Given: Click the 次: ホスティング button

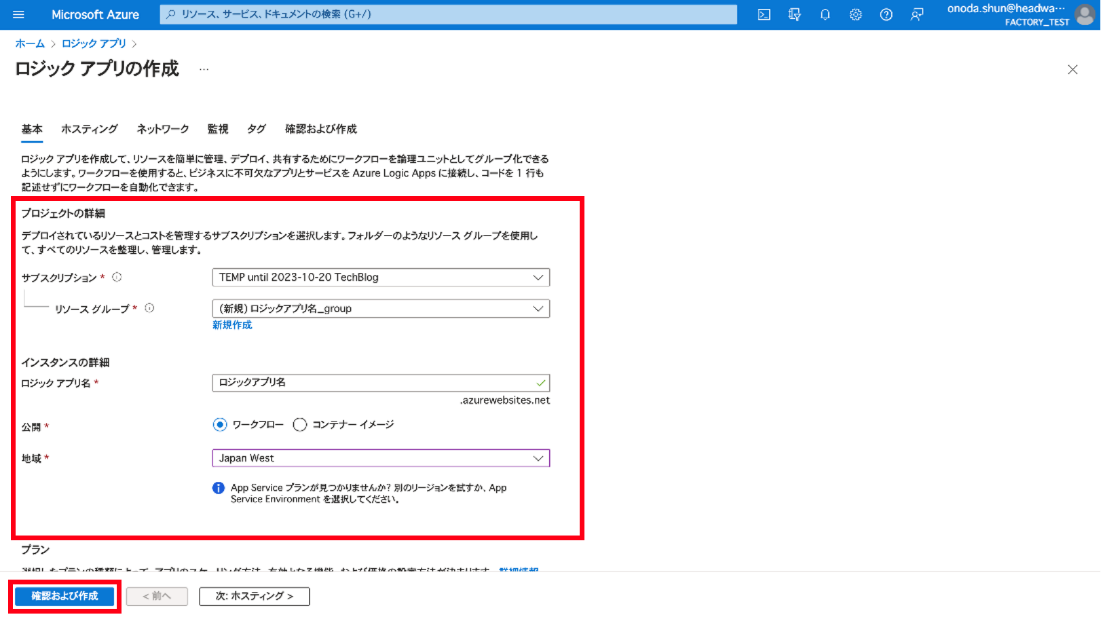Looking at the screenshot, I should (x=254, y=596).
